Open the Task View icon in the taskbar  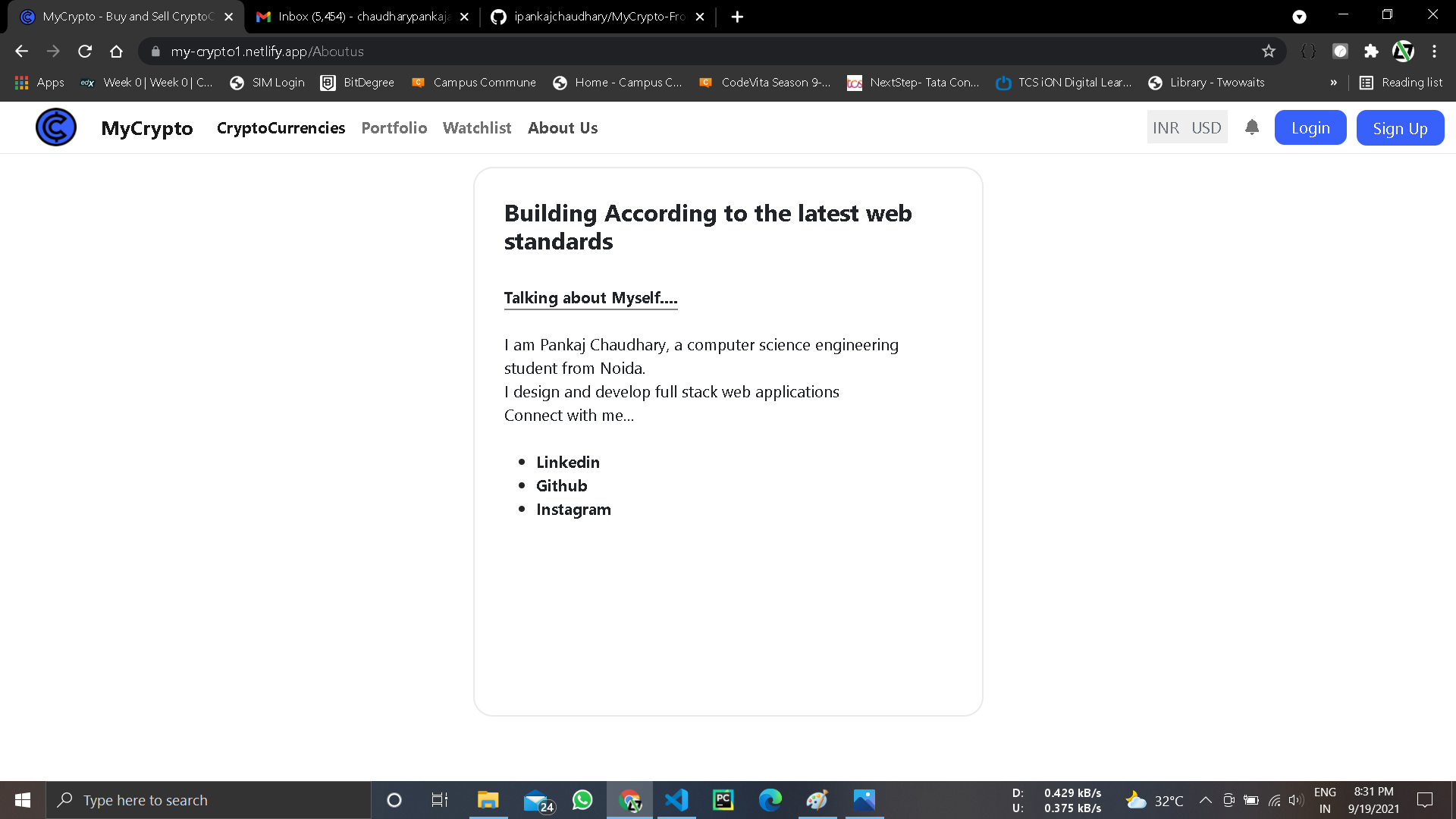coord(440,800)
